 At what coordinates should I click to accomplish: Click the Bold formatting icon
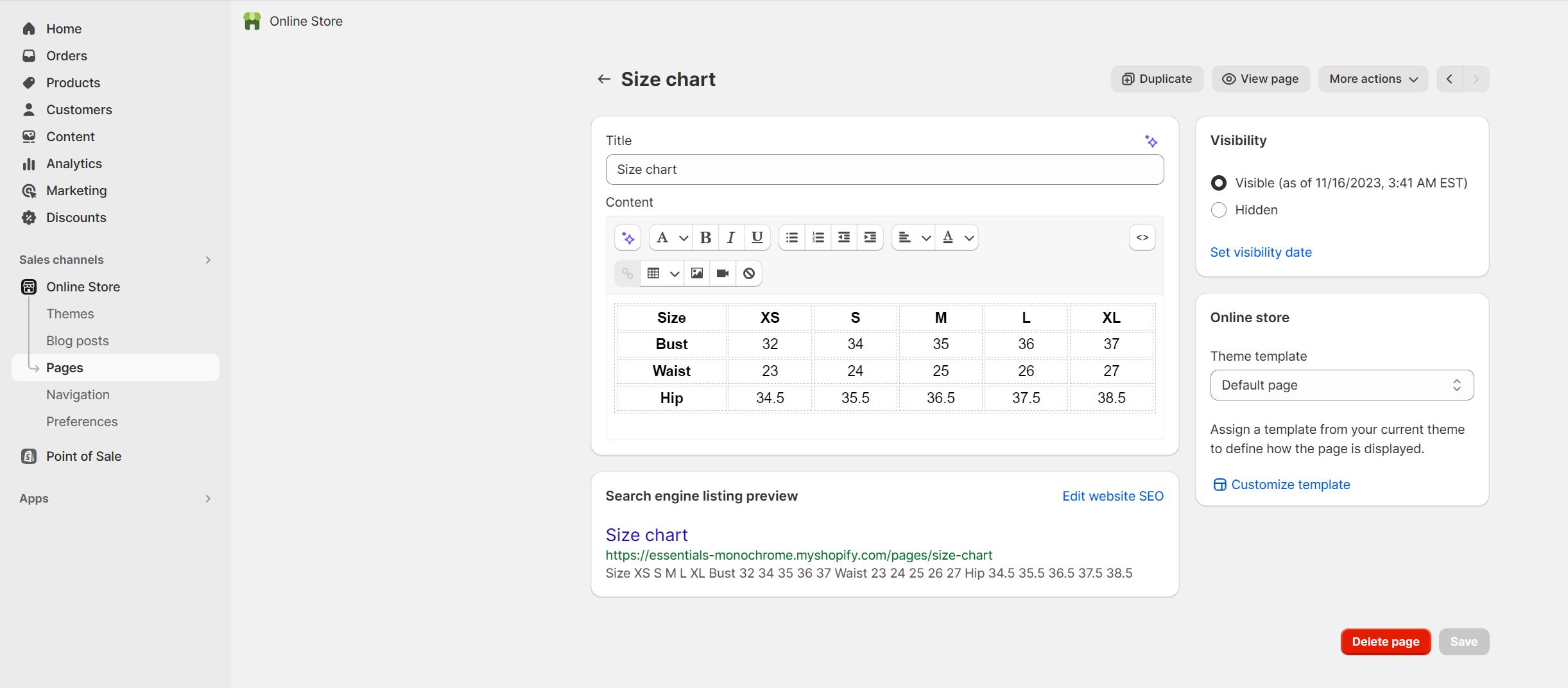705,237
